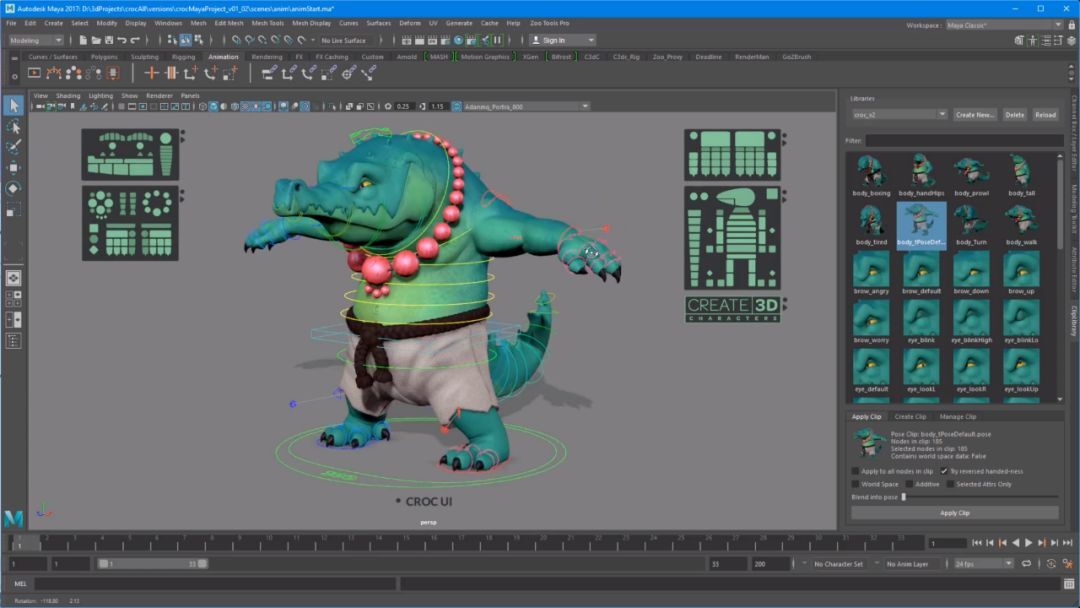1080x608 pixels.
Task: Open the Modeling menu set dropdown
Action: pos(36,40)
